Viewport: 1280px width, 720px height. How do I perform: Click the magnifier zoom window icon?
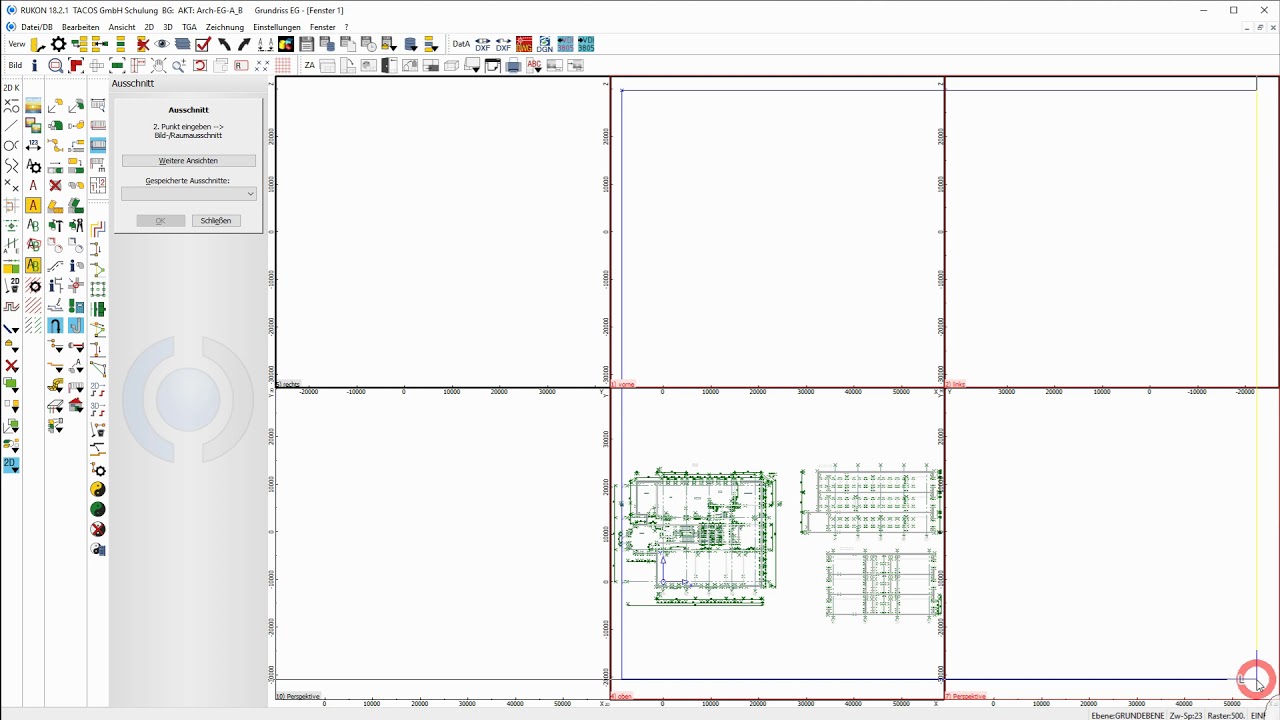(56, 65)
